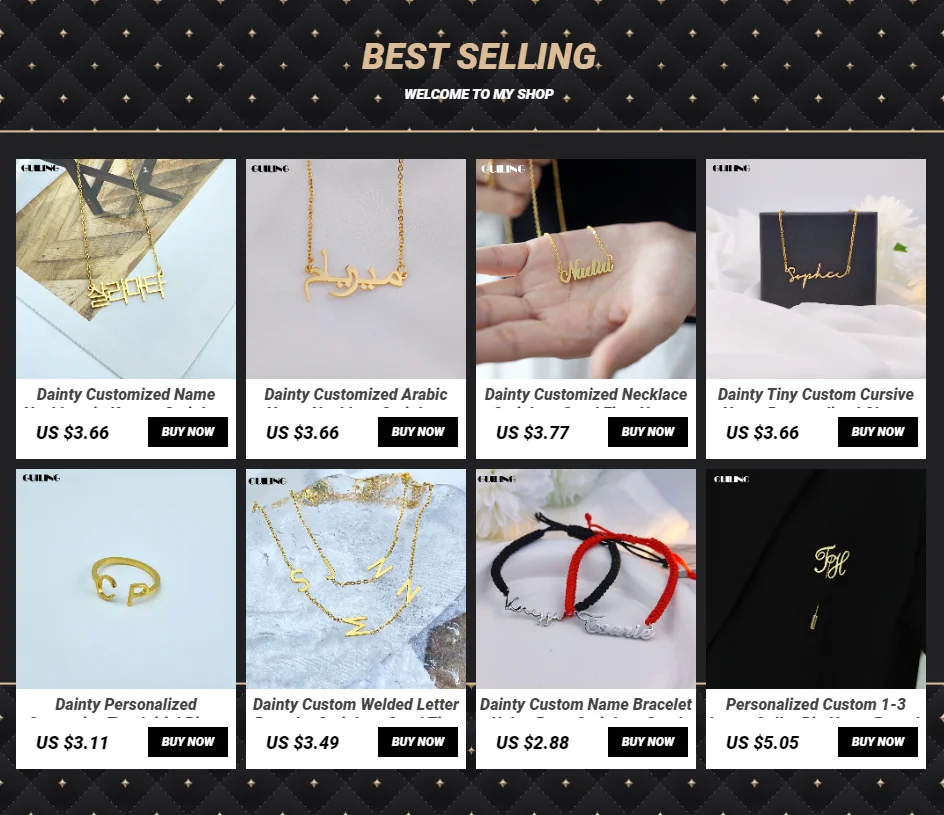Open the Sophie cursive necklace image
The height and width of the screenshot is (815, 944).
(816, 268)
